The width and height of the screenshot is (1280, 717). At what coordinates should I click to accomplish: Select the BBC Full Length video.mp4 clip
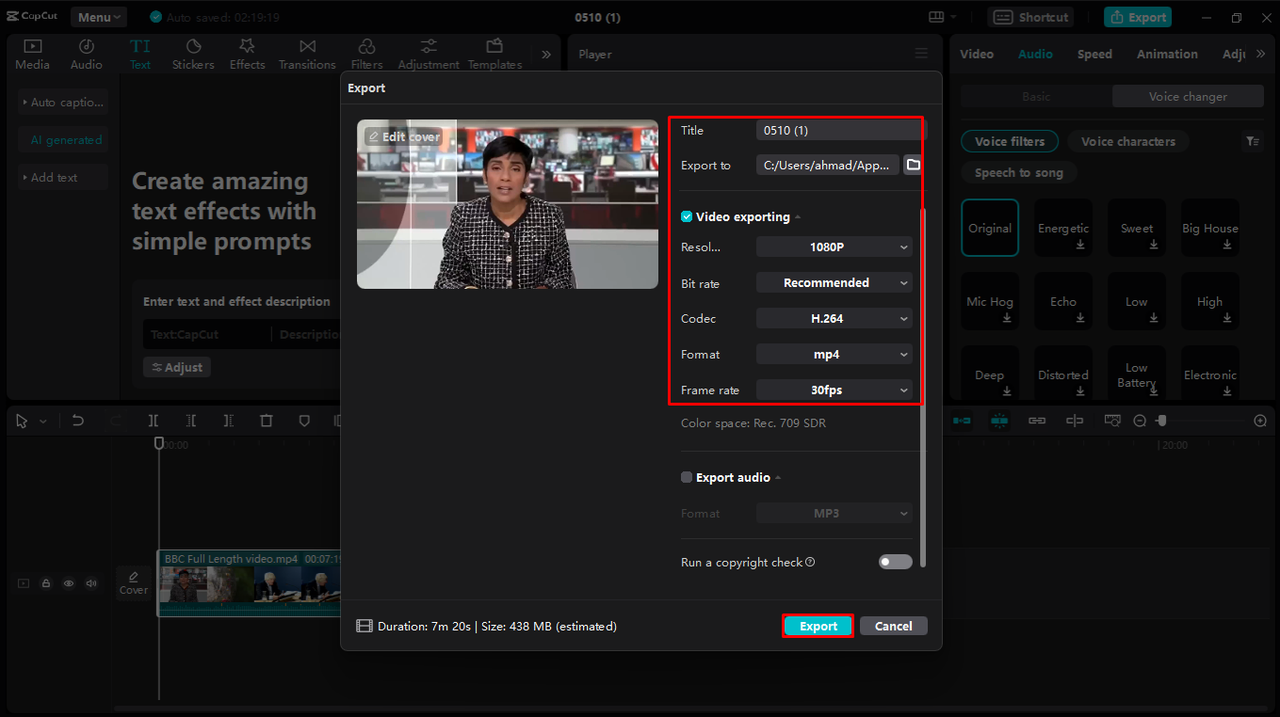pyautogui.click(x=249, y=583)
